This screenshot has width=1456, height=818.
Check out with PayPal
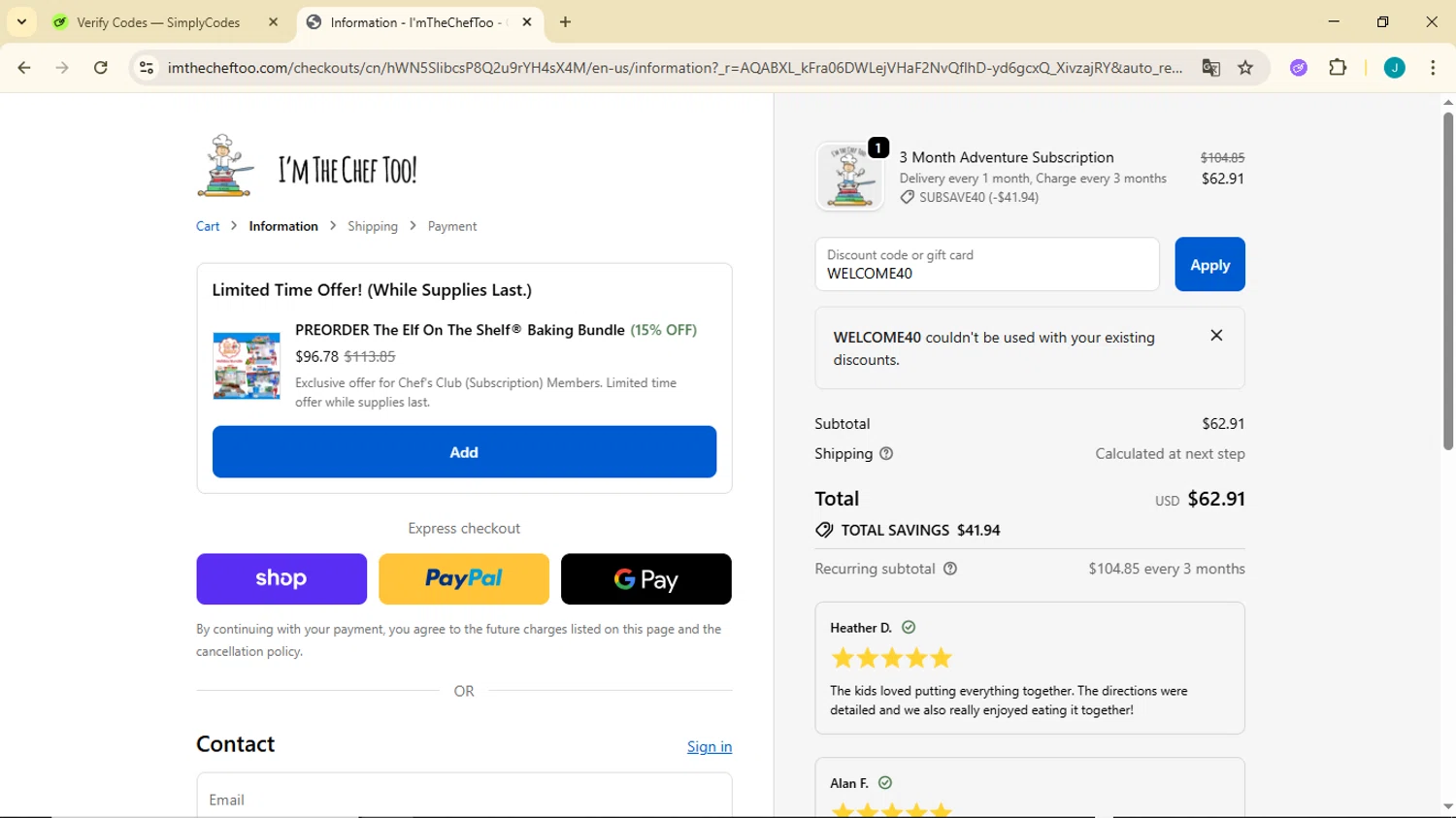point(464,579)
